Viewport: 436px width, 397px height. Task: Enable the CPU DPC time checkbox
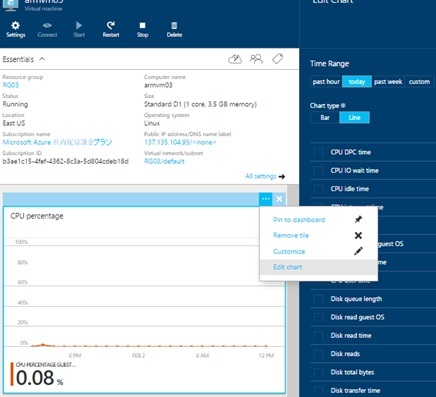pyautogui.click(x=318, y=152)
